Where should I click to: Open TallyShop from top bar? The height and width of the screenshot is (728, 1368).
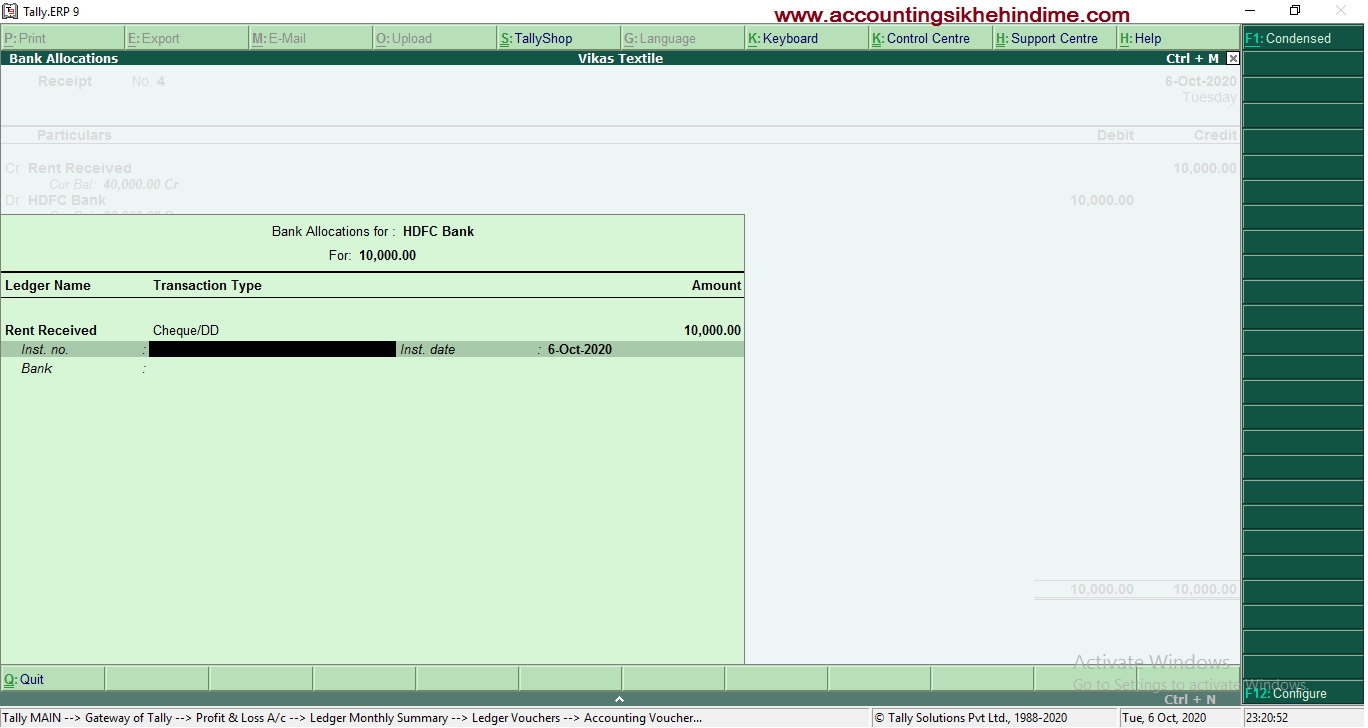tap(558, 38)
